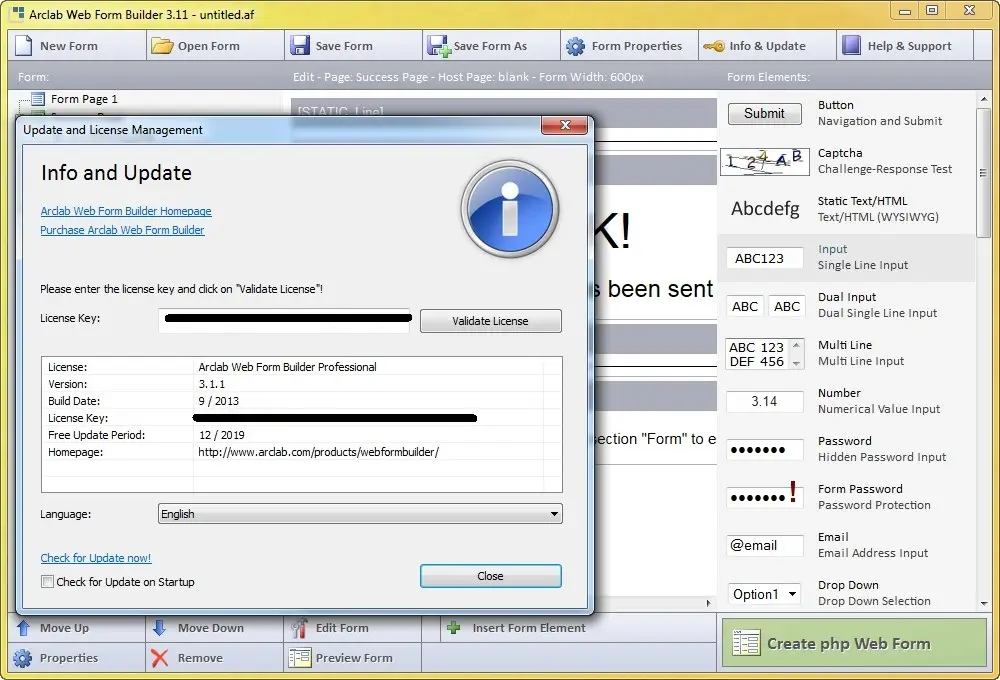The image size is (1000, 680).
Task: Select the Submit button form element
Action: (x=764, y=114)
